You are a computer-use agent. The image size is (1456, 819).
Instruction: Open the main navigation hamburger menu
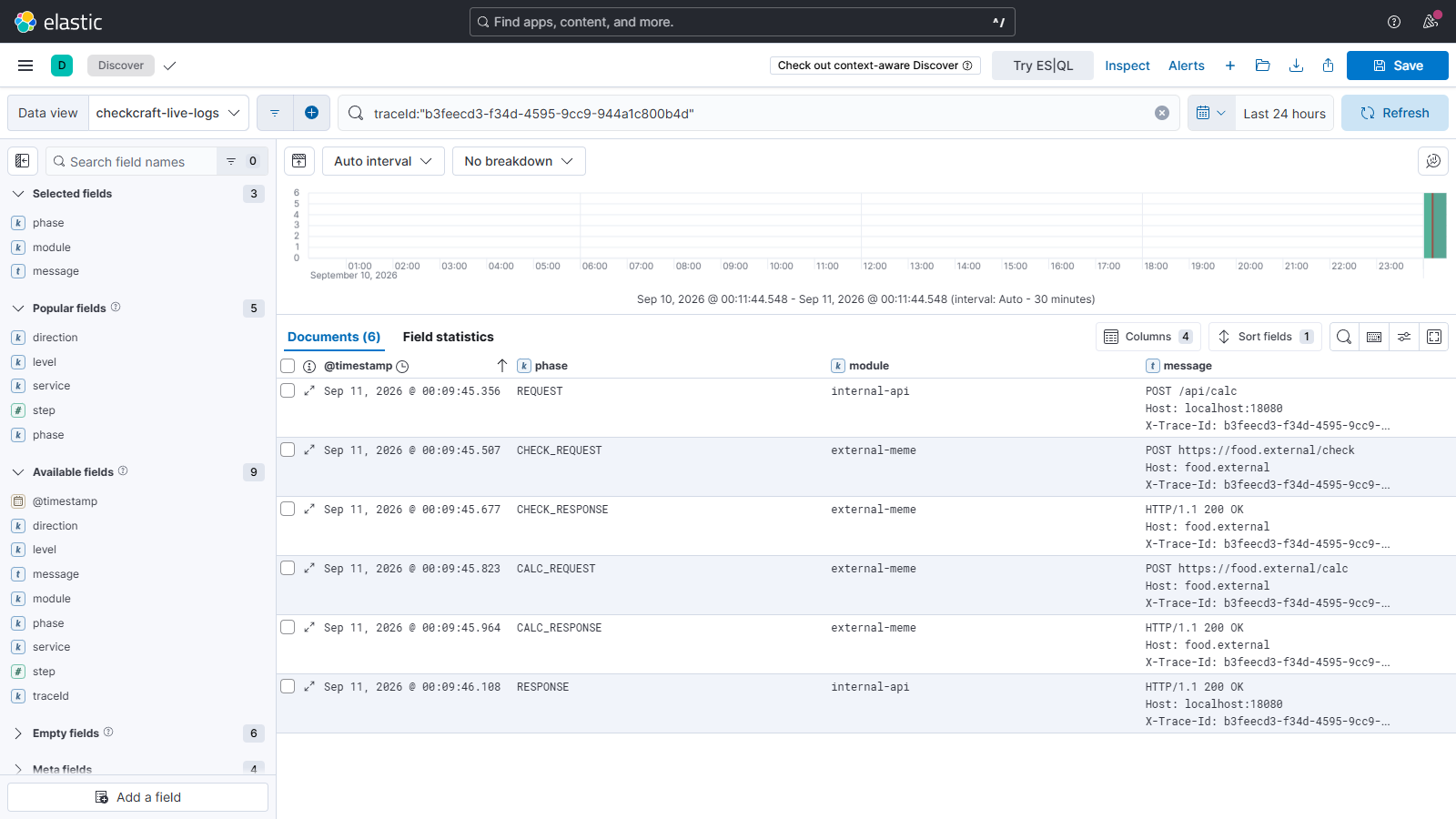(25, 66)
